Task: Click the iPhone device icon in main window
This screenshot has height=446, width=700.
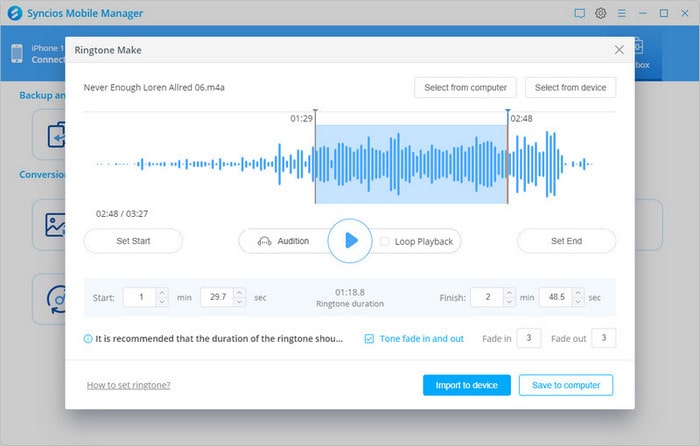Action: (17, 54)
